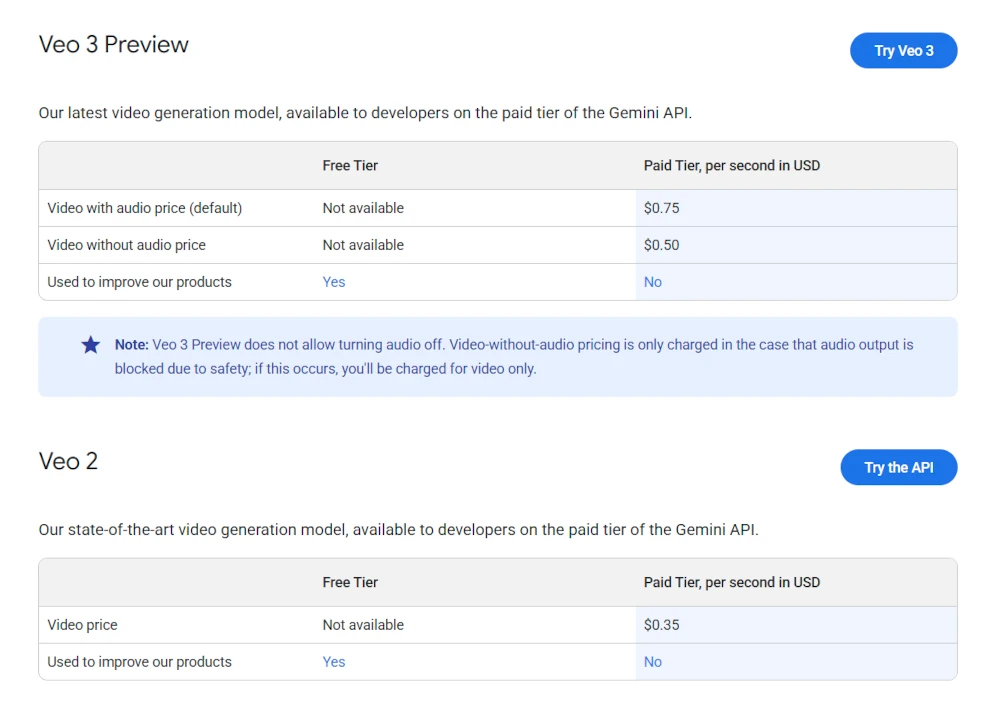The height and width of the screenshot is (710, 1000).
Task: Click 'Used to improve our products' in Veo 3 table
Action: 139,282
